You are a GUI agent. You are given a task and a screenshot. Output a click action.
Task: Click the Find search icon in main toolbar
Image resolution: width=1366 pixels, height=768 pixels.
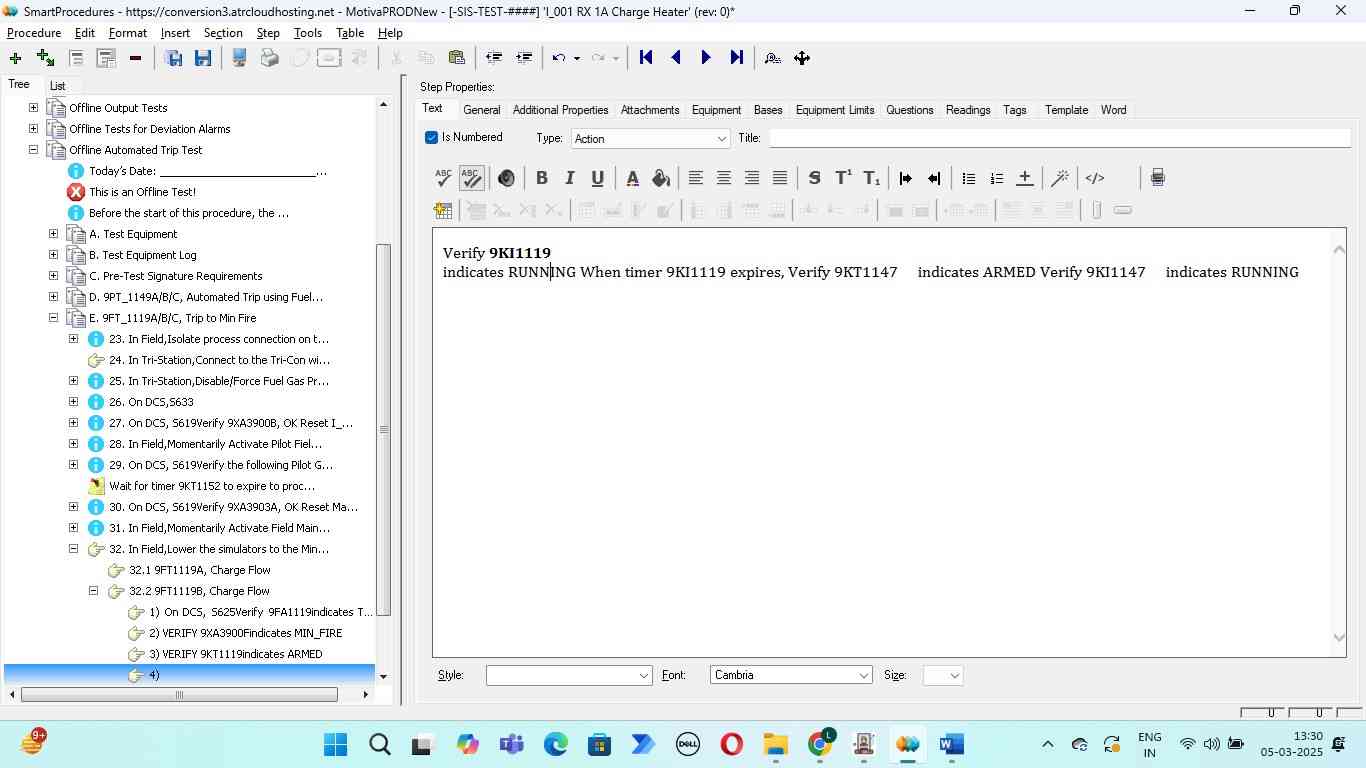tap(772, 58)
